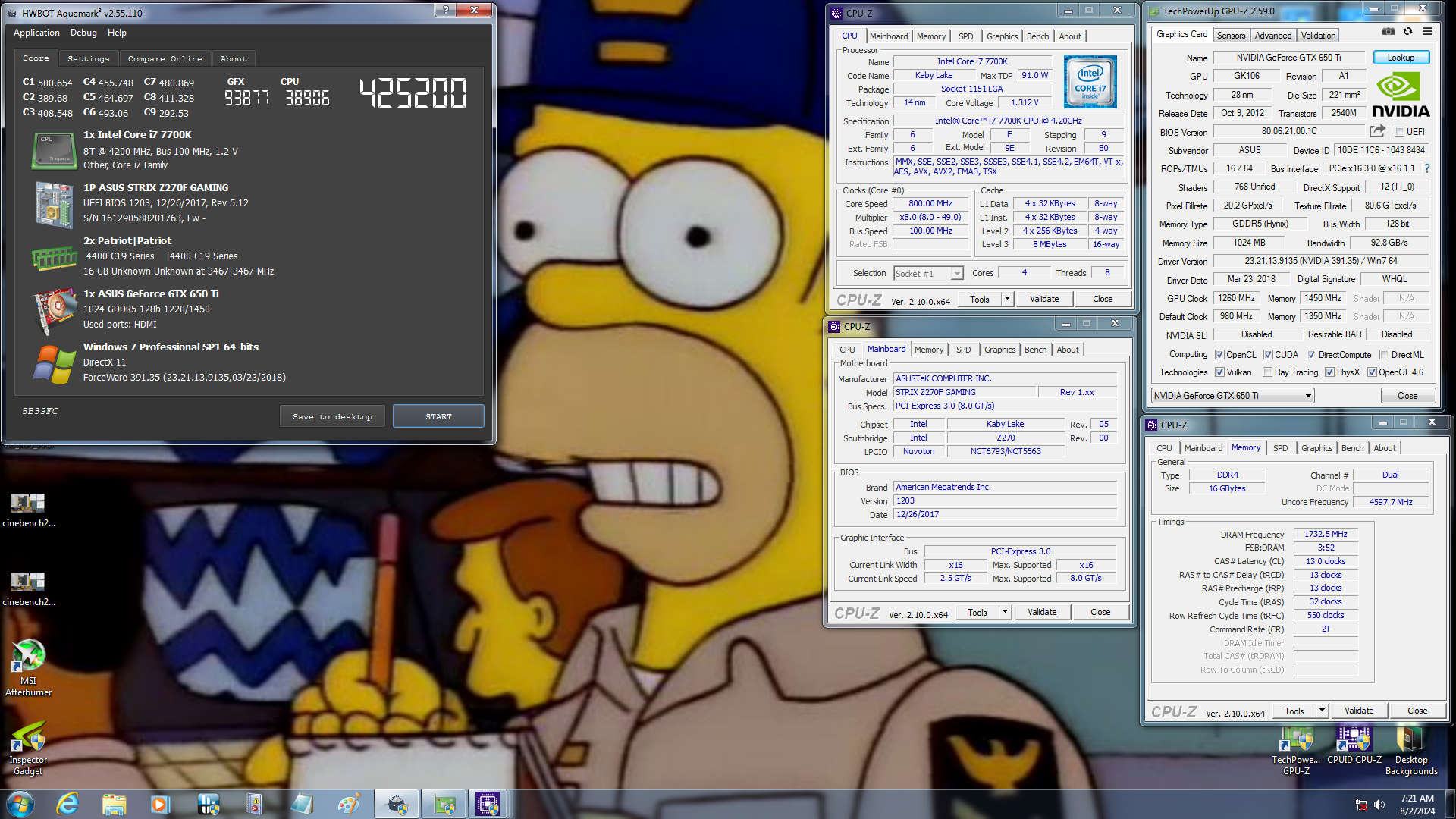This screenshot has height=819, width=1456.
Task: Click the Bus Interface question mark icon
Action: point(1427,168)
